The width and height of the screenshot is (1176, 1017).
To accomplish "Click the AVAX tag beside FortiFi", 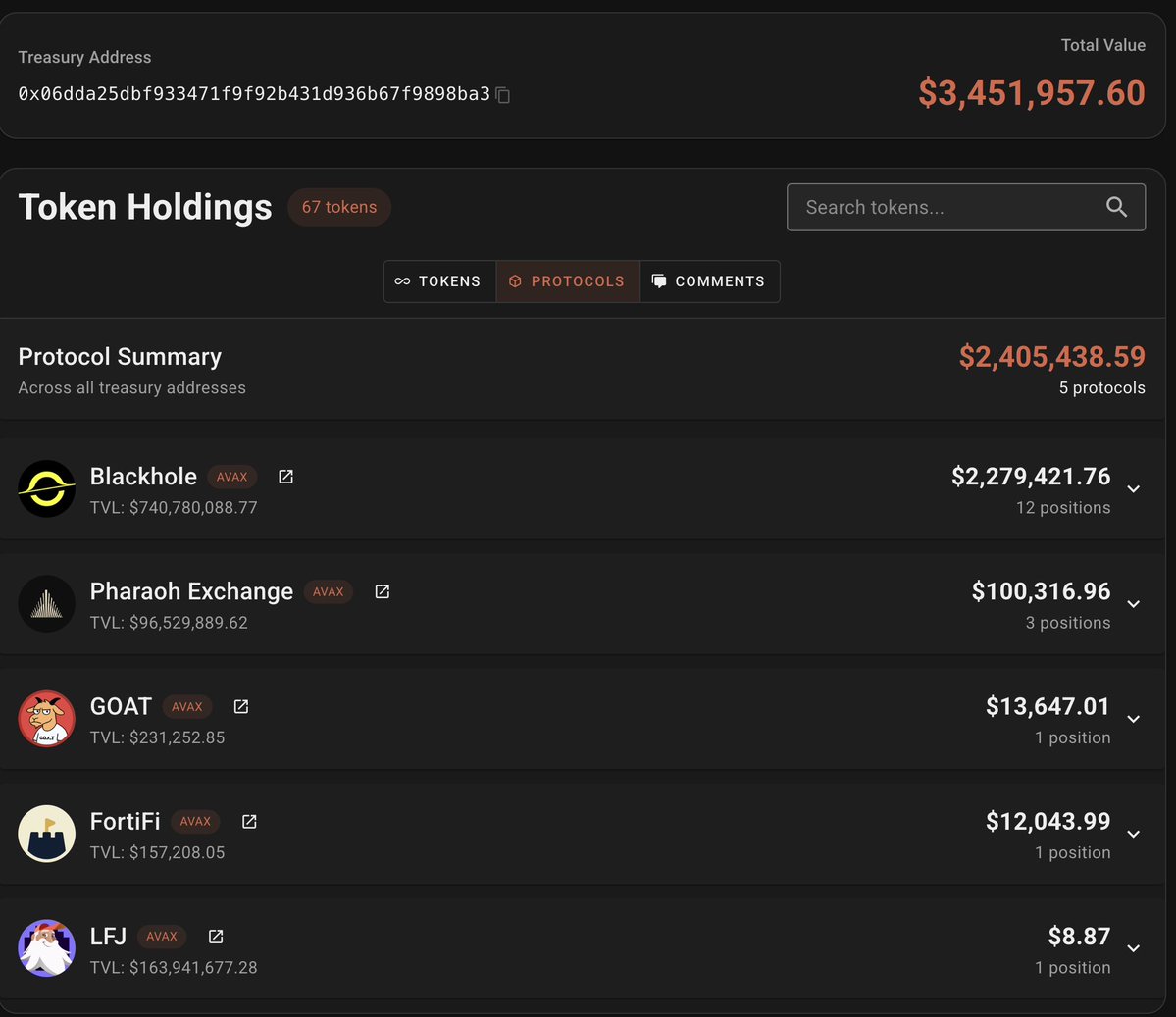I will tap(195, 821).
